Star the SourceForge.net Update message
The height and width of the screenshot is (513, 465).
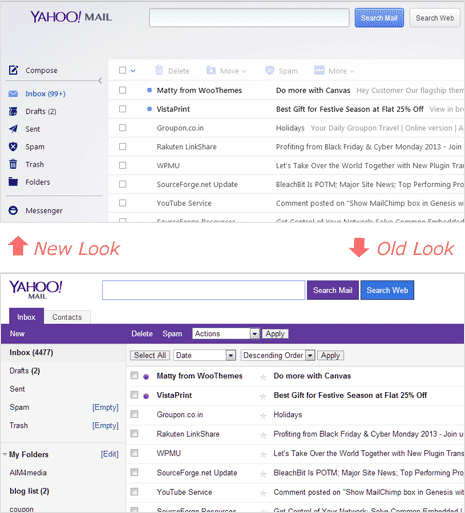(263, 474)
